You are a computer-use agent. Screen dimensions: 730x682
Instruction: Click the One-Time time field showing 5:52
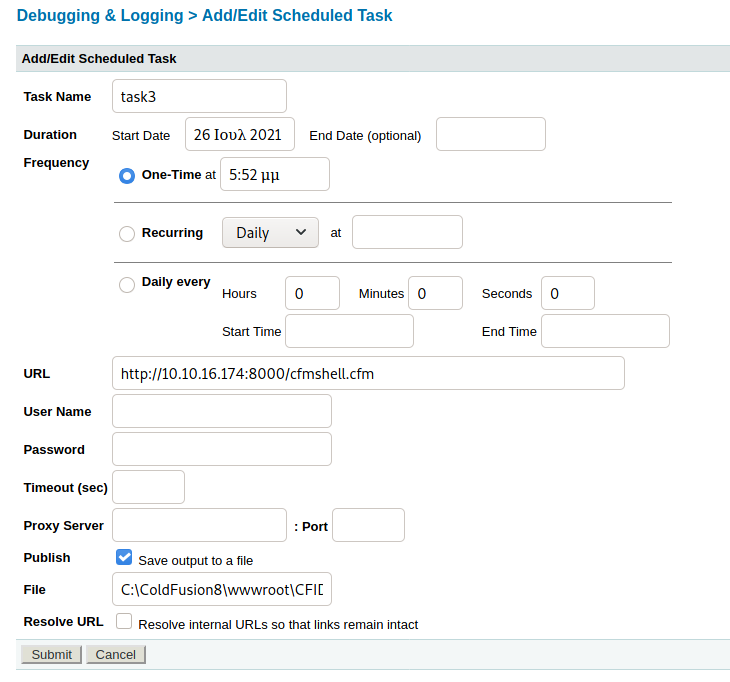tap(274, 174)
